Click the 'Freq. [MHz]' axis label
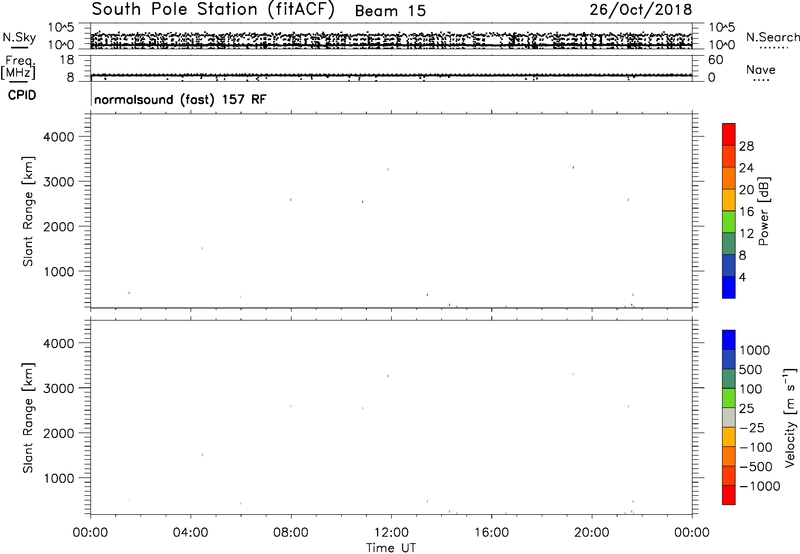Screen dimensions: 800x554 (19, 67)
